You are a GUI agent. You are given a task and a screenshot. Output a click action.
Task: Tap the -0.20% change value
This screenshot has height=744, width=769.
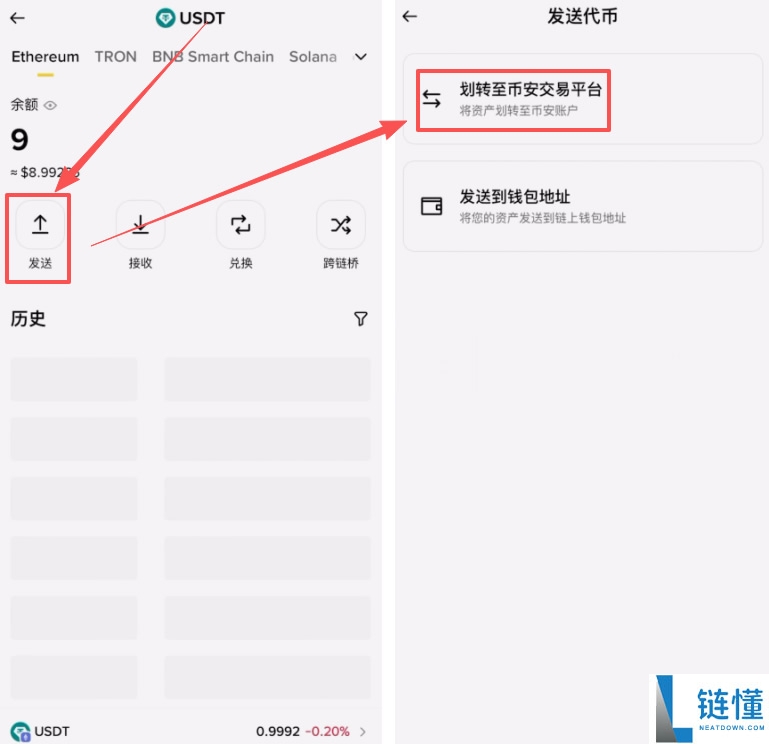(327, 731)
